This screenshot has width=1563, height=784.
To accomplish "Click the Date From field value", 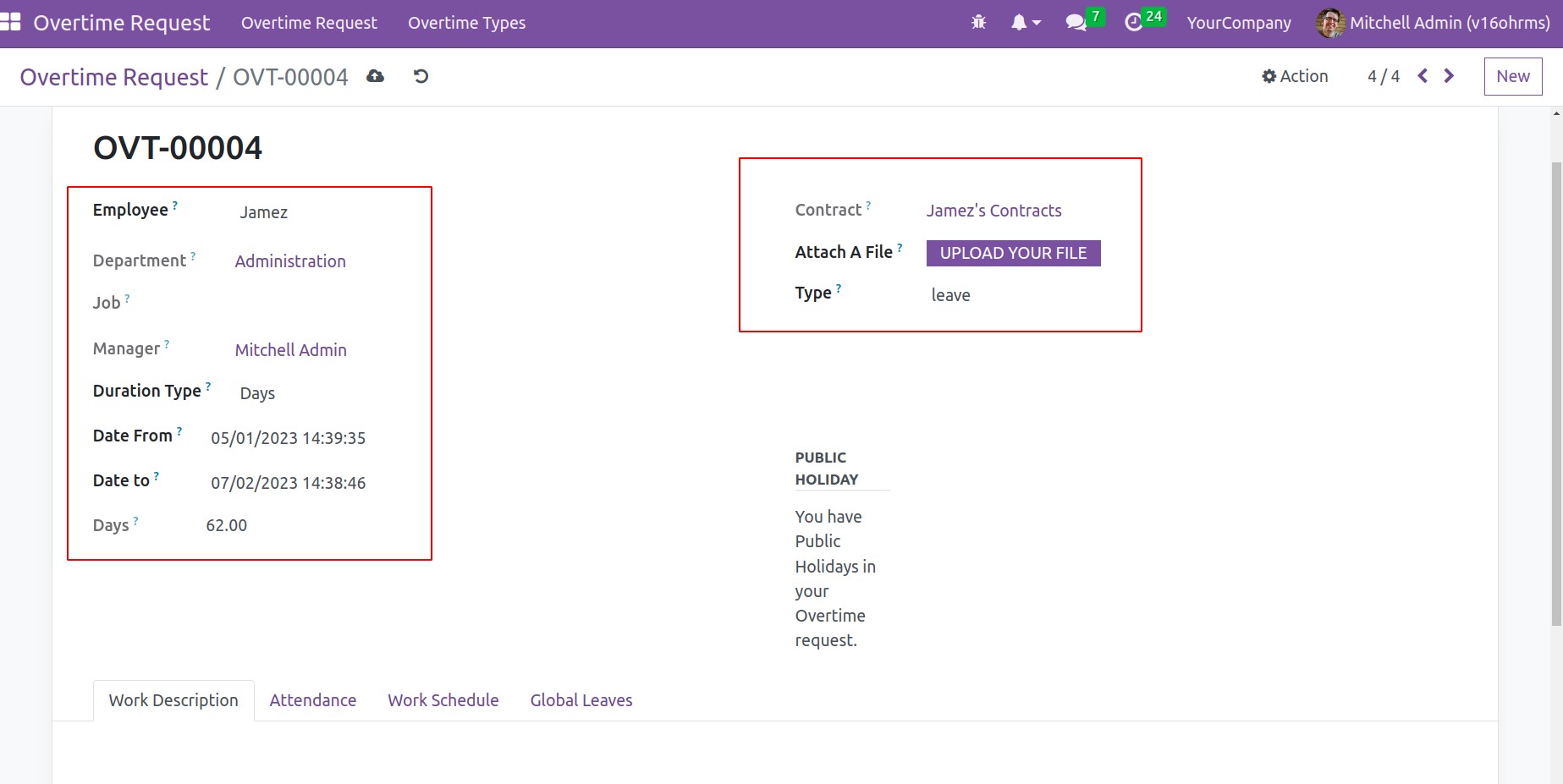I will tap(288, 438).
